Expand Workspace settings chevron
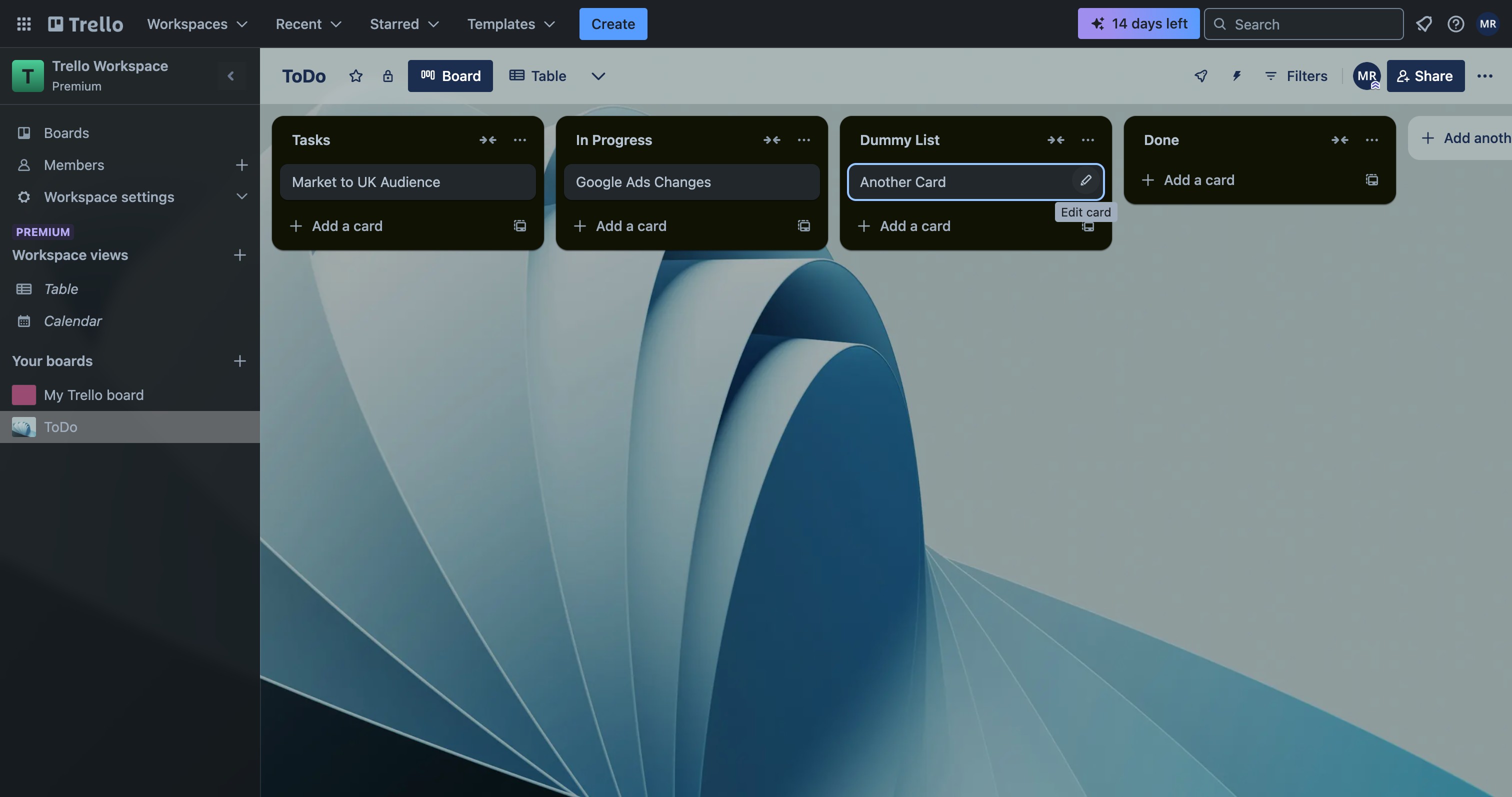The width and height of the screenshot is (1512, 797). coord(242,196)
